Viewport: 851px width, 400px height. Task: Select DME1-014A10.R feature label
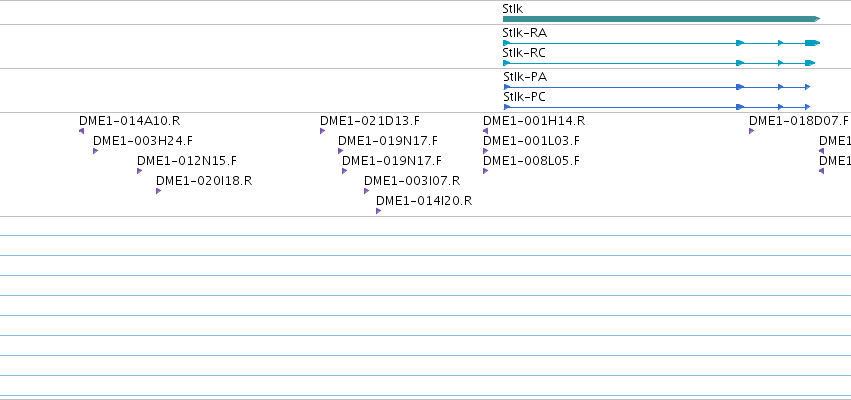[129, 121]
